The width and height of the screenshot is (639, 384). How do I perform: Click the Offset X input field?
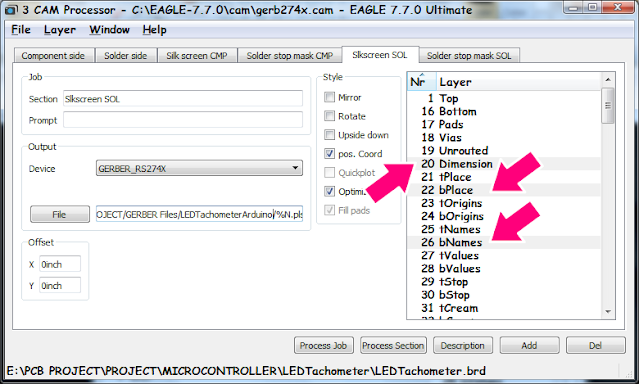60,264
